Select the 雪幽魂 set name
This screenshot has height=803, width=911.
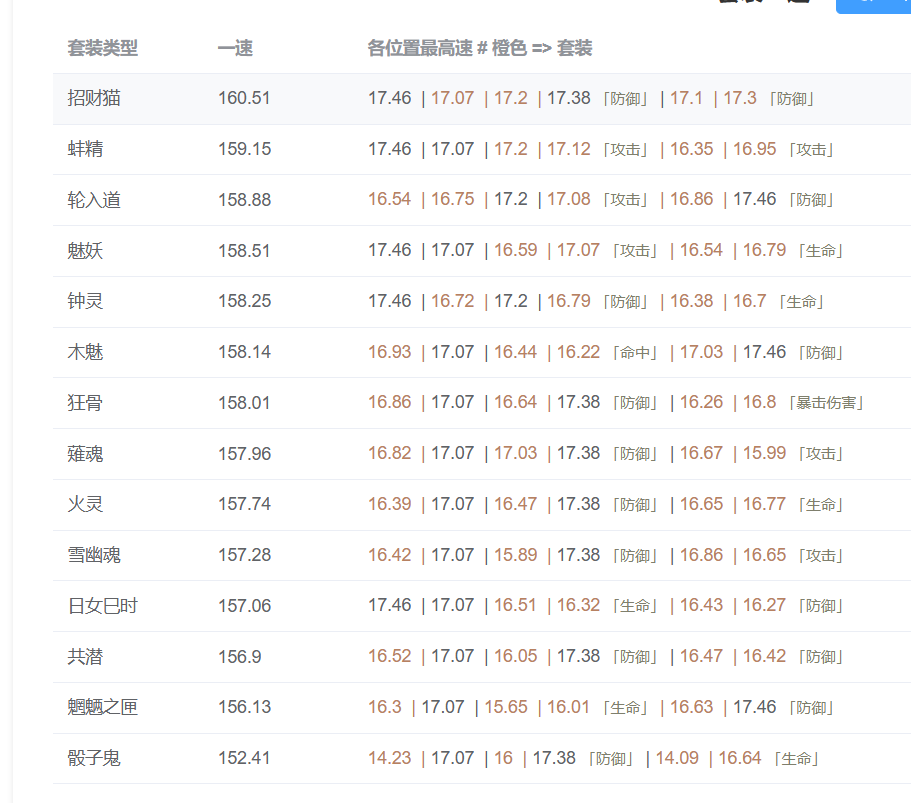coord(94,555)
